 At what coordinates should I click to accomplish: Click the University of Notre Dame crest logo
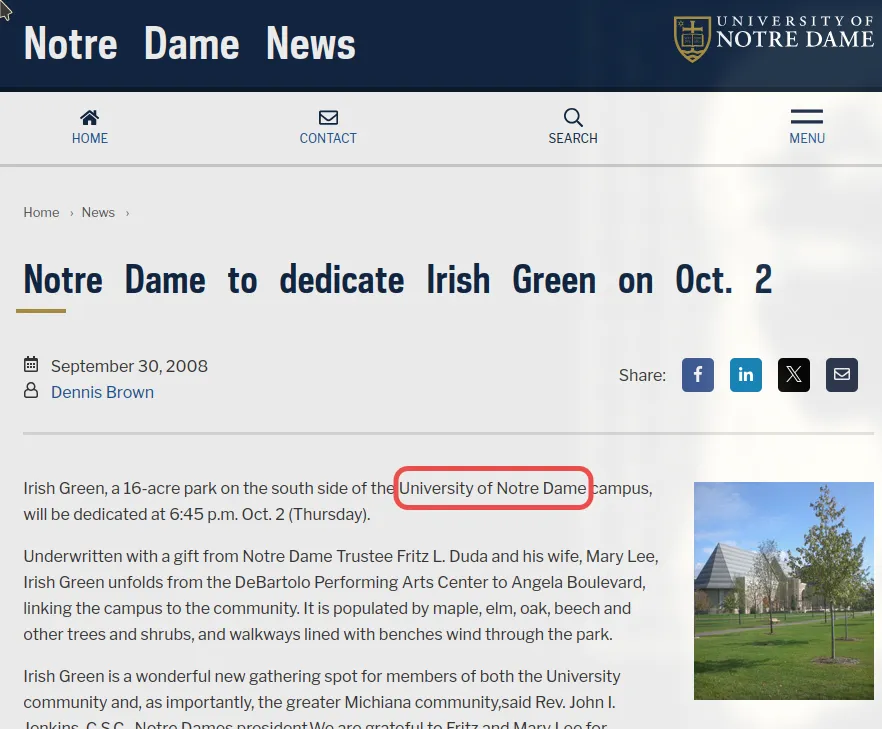coord(692,38)
